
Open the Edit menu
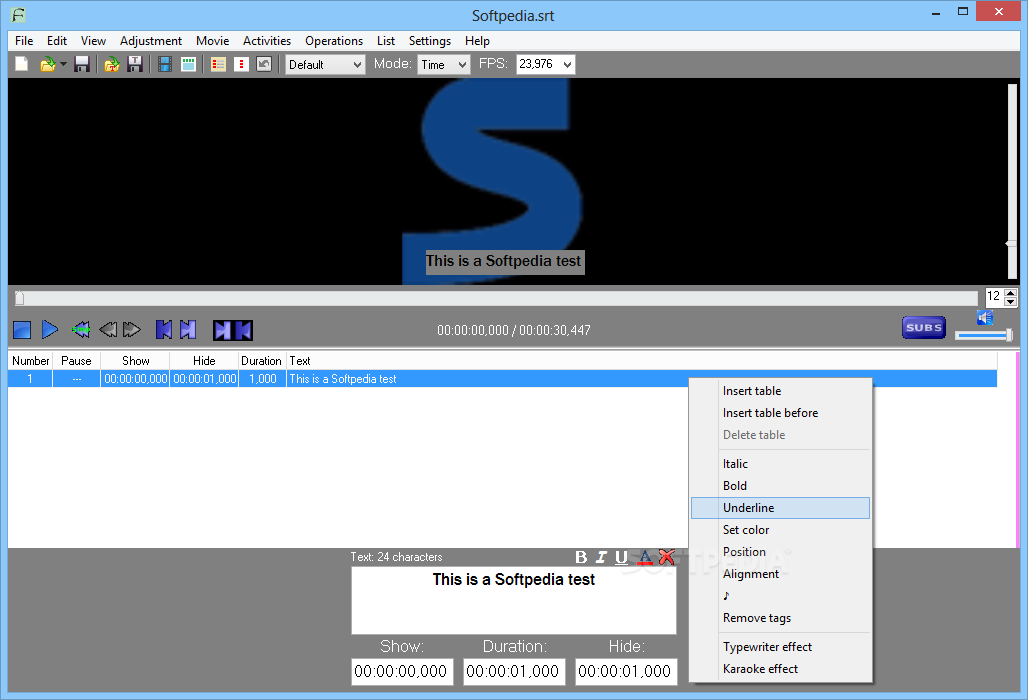[x=56, y=41]
